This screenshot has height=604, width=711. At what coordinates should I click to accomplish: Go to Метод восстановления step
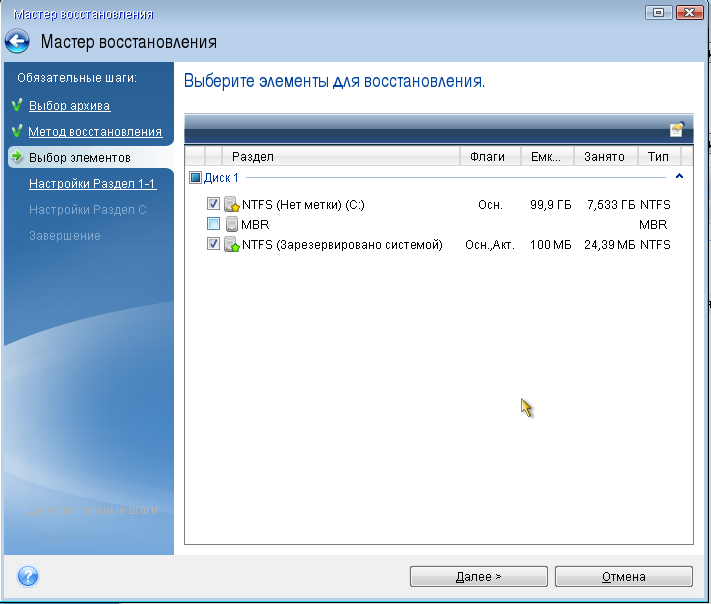point(95,131)
